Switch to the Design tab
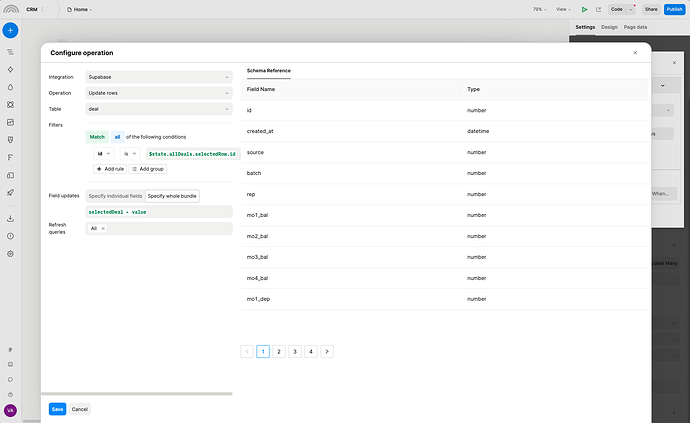Screen dimensions: 690x423 pyautogui.click(x=609, y=27)
